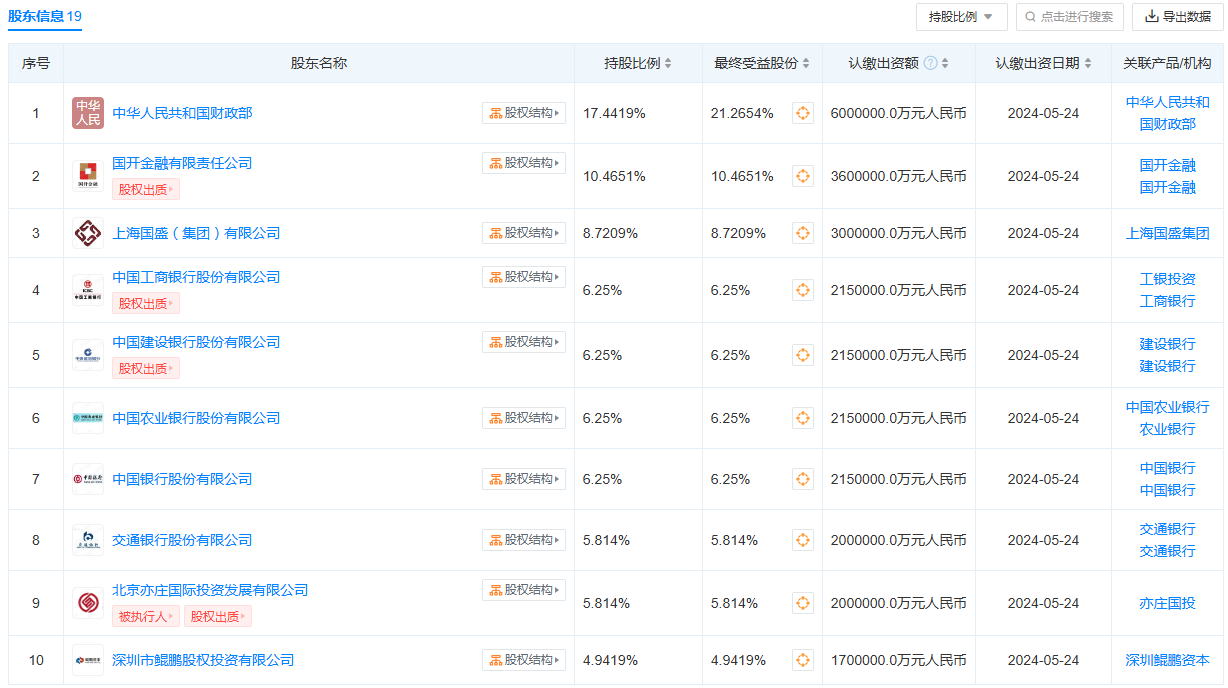Viewport: 1228px width, 688px height.
Task: Click the penetration icon in 上海国盛 row
Action: tap(802, 233)
